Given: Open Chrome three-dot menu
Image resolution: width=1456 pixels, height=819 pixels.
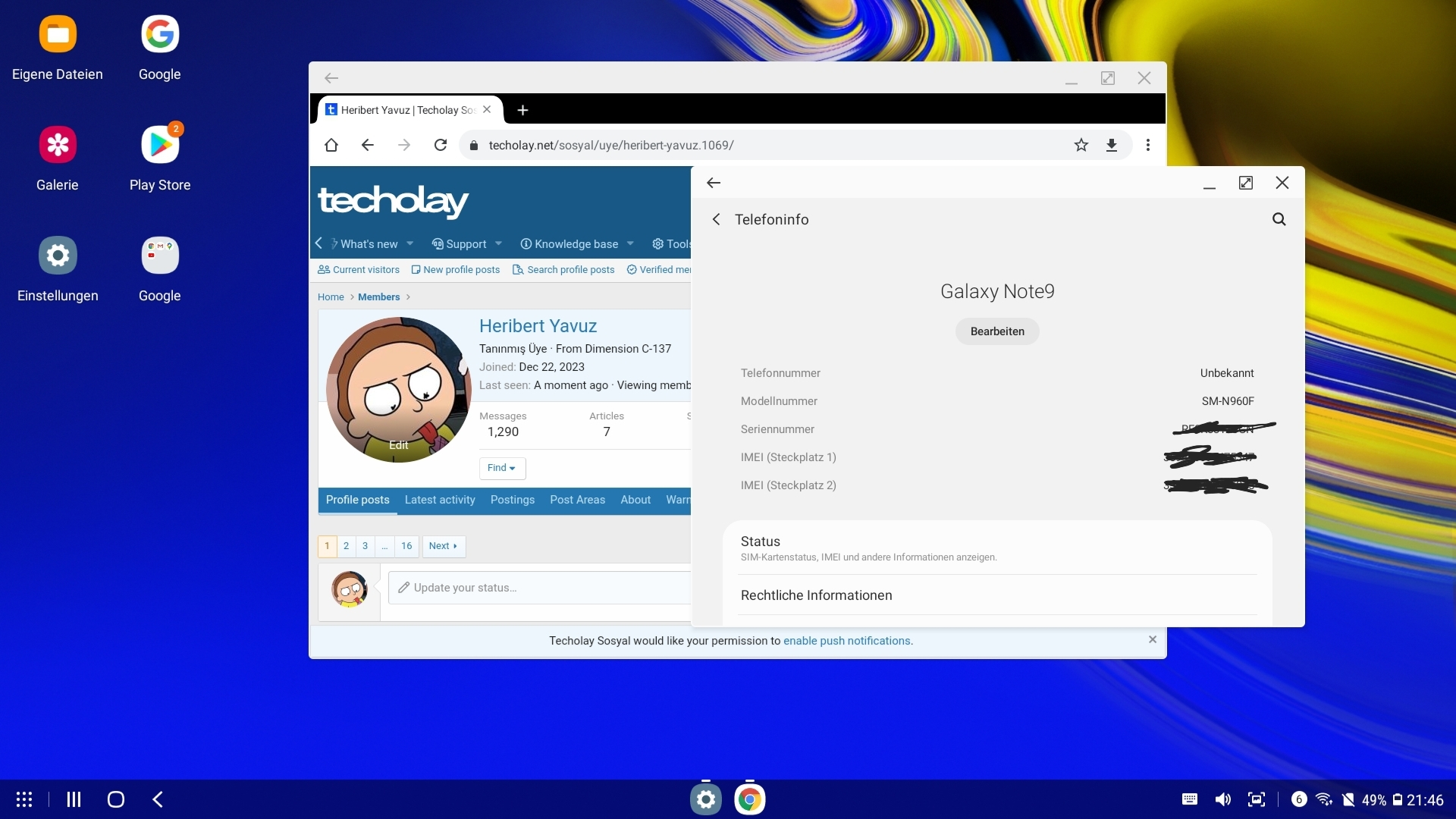Looking at the screenshot, I should point(1148,145).
